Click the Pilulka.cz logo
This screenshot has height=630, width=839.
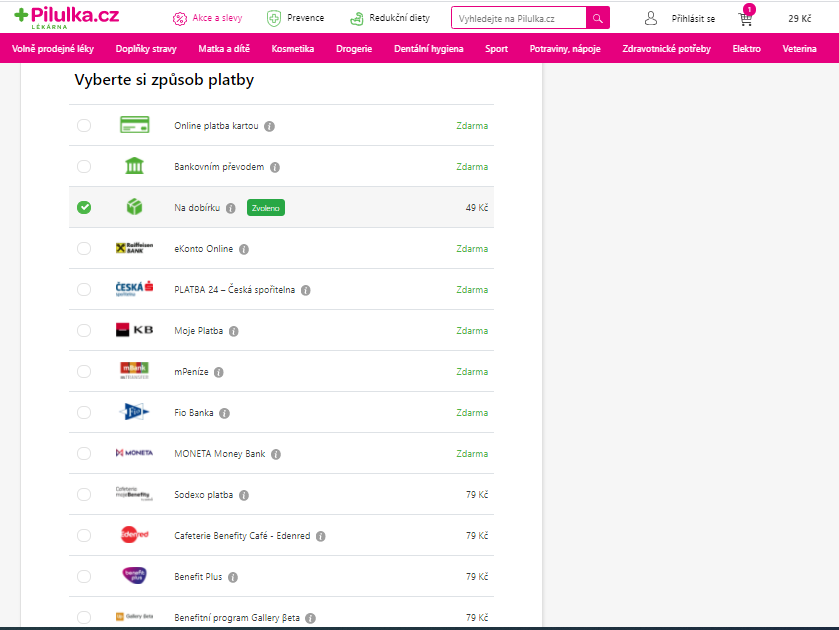tap(67, 18)
